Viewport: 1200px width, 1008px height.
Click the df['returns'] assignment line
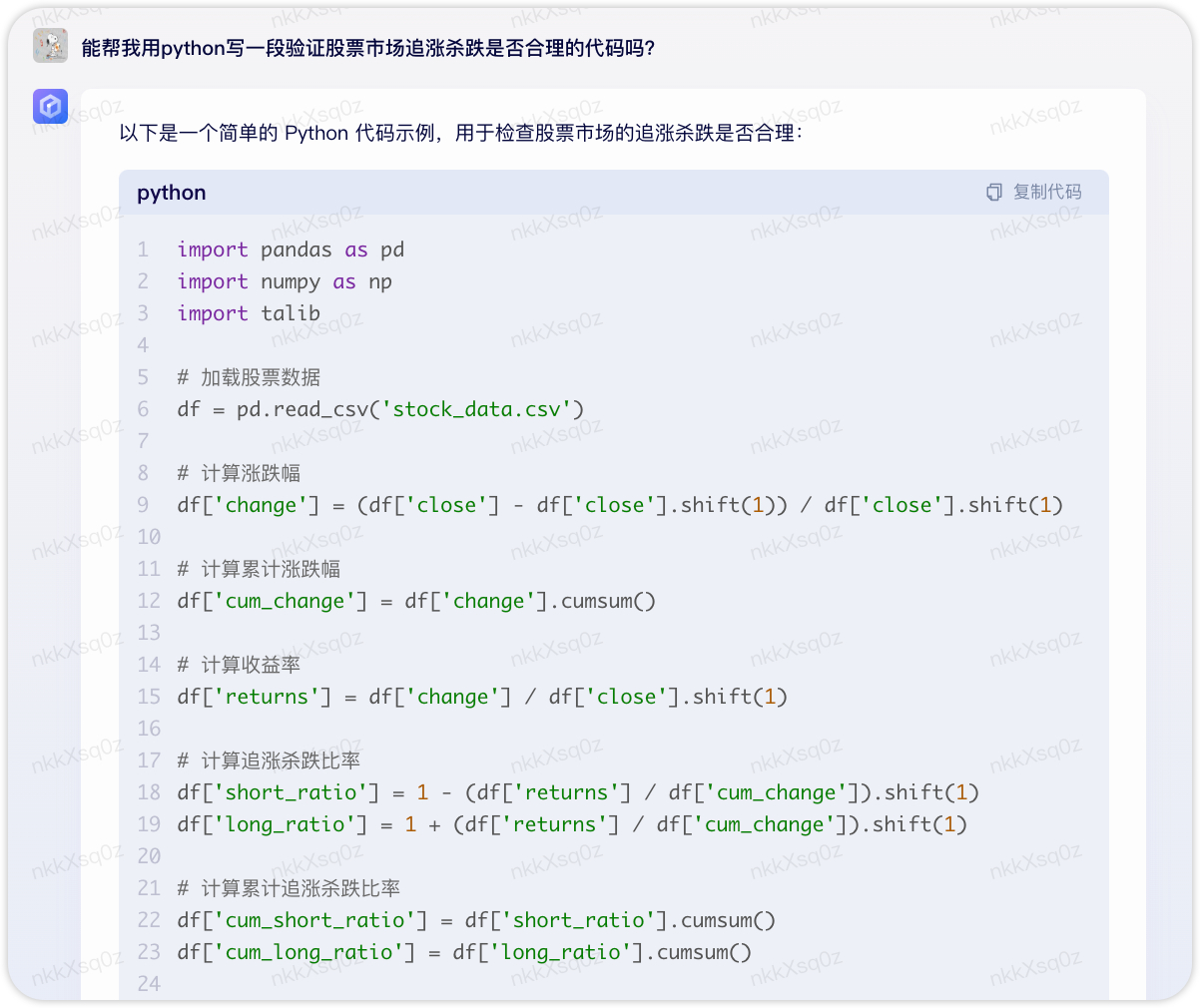(x=482, y=697)
